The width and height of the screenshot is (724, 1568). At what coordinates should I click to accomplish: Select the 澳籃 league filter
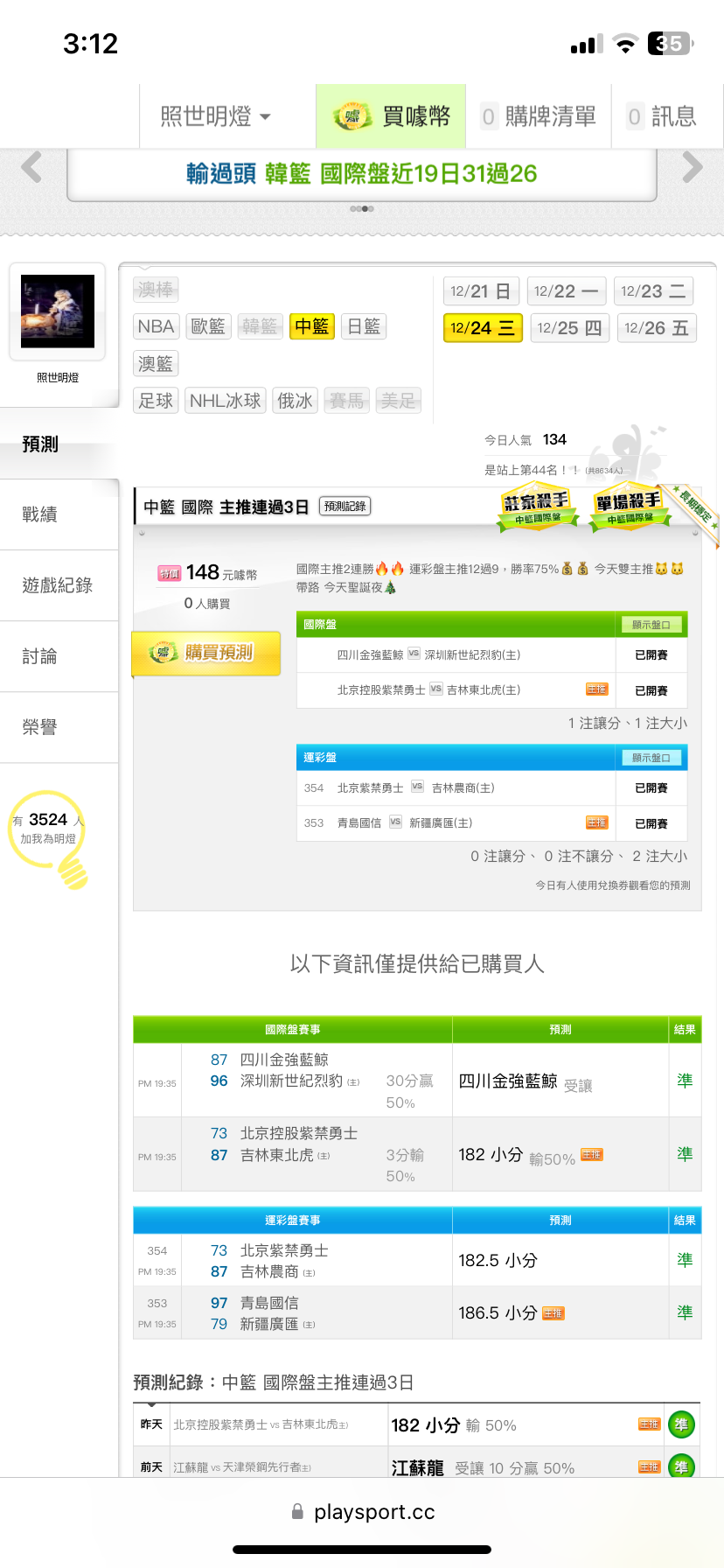coord(157,363)
